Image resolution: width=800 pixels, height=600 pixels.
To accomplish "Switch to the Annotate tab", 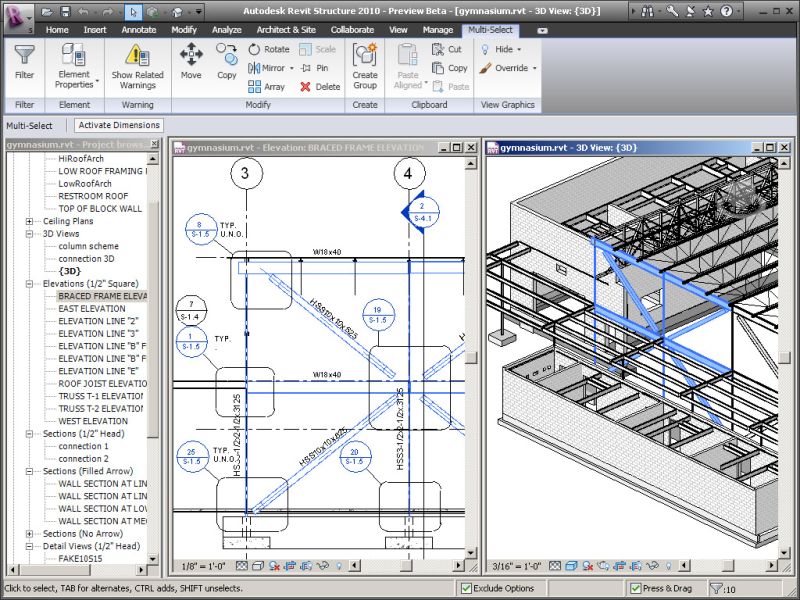I will 139,30.
